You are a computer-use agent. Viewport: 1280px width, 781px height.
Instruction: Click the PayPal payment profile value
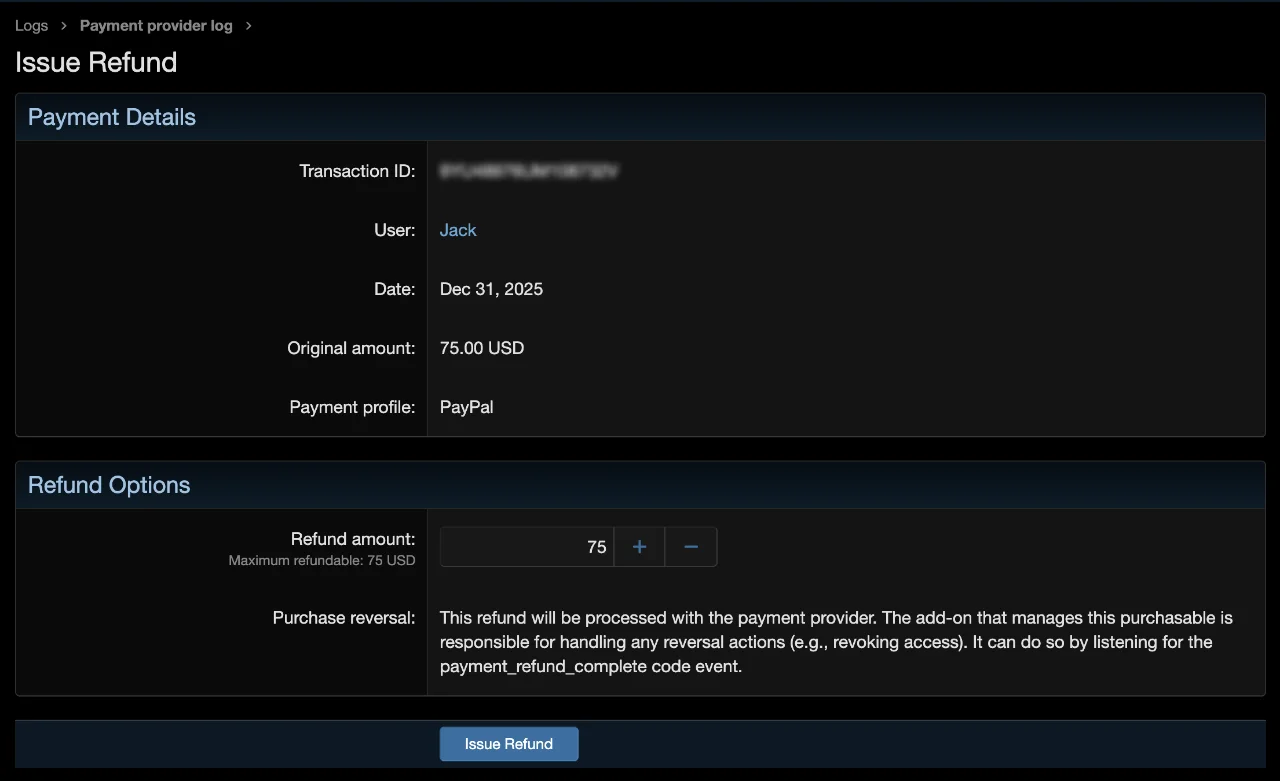(466, 407)
